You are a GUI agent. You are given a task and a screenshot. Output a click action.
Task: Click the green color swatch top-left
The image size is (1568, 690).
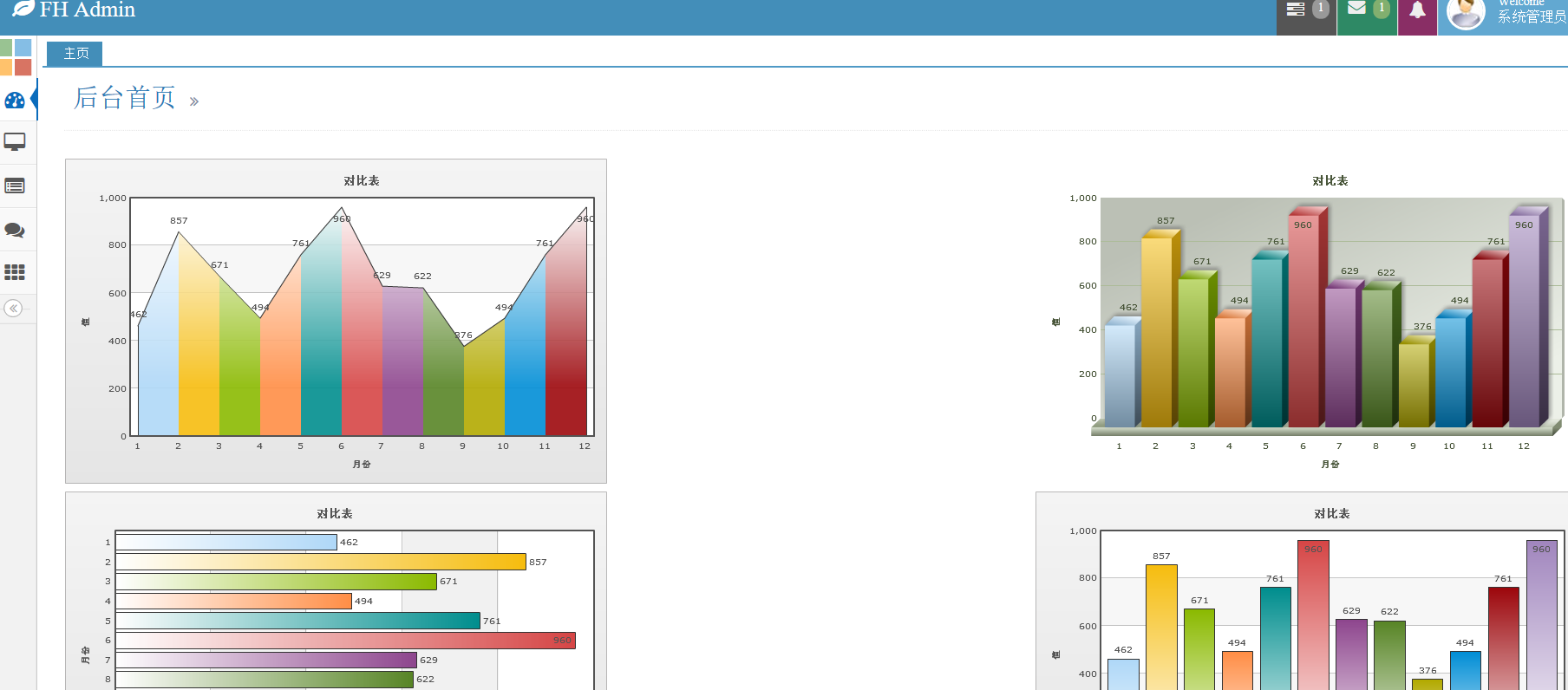pos(6,48)
